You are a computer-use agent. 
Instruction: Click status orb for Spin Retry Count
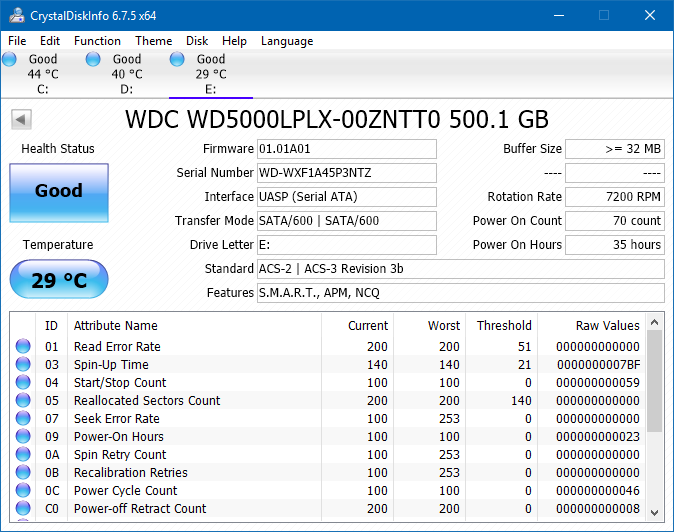[x=23, y=454]
